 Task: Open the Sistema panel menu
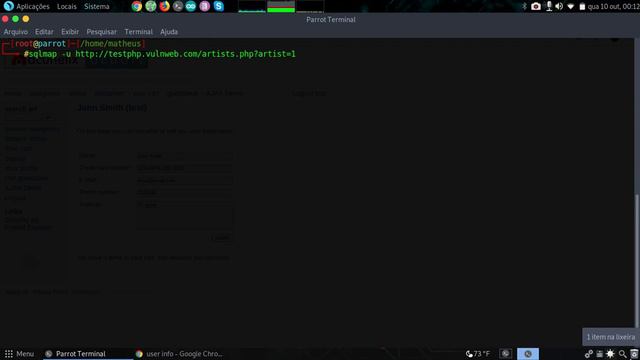(97, 6)
